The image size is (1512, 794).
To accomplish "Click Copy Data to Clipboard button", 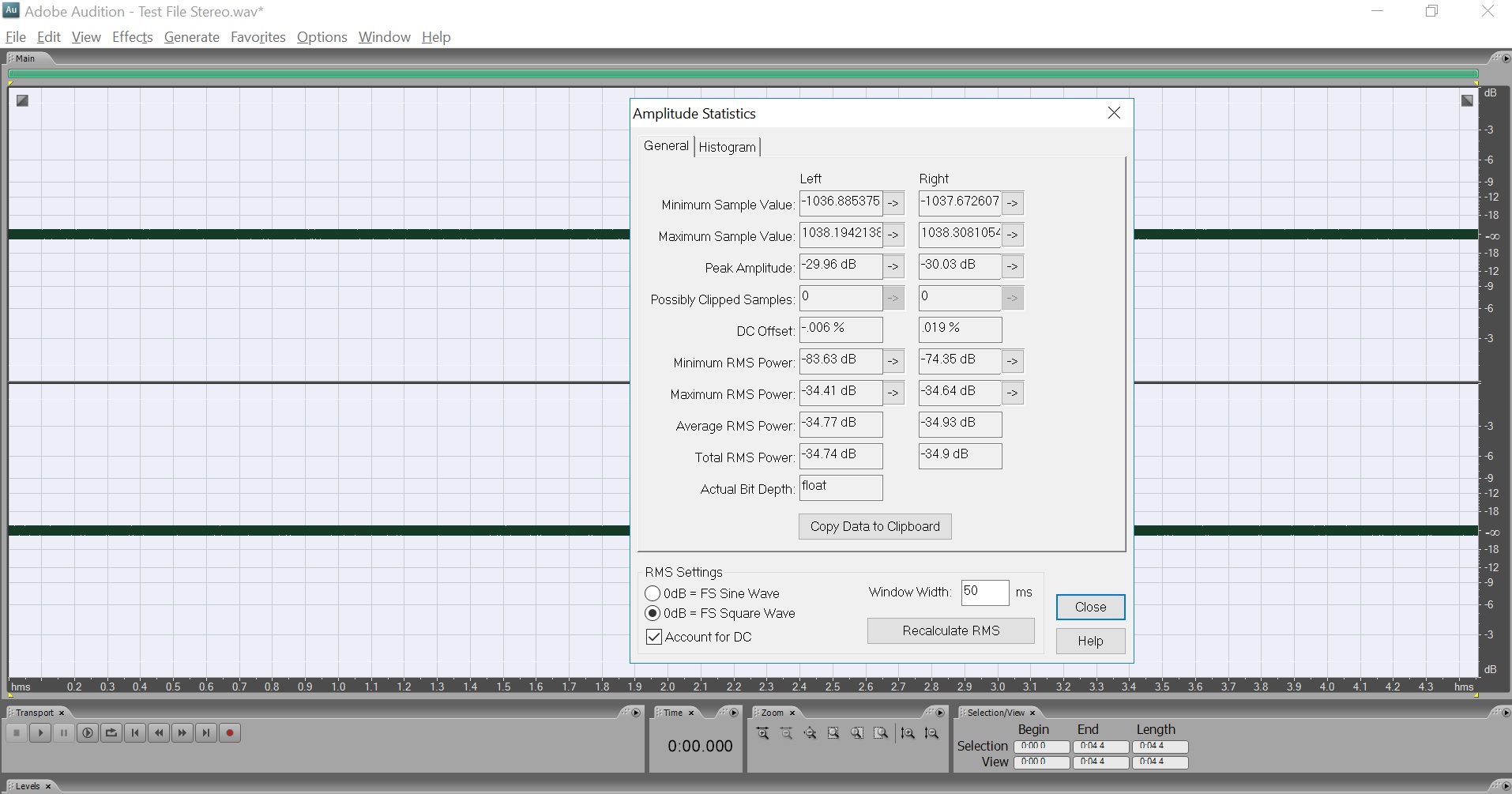I will [874, 526].
